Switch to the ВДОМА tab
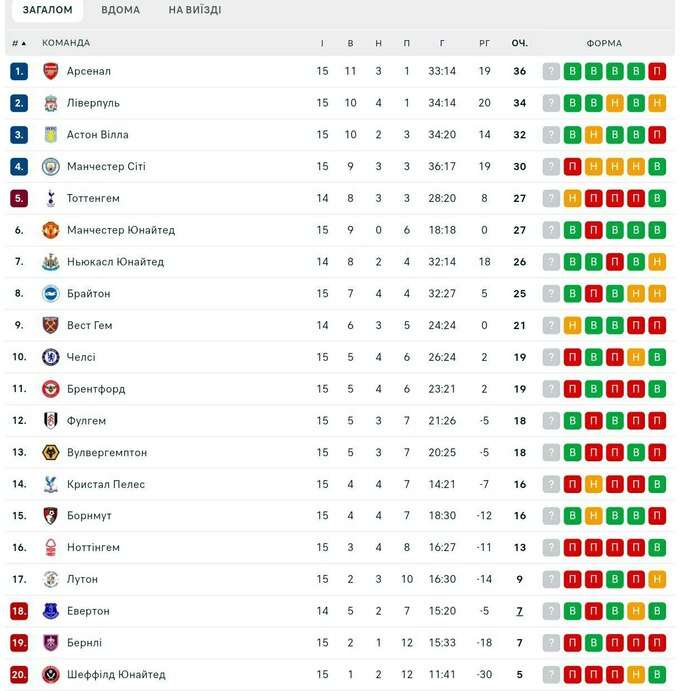This screenshot has width=680, height=691. tap(120, 10)
